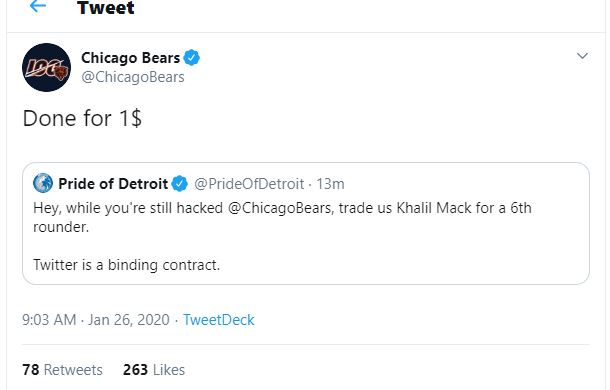
Task: Open the quoted tweet's 13m timestamp
Action: coord(330,184)
